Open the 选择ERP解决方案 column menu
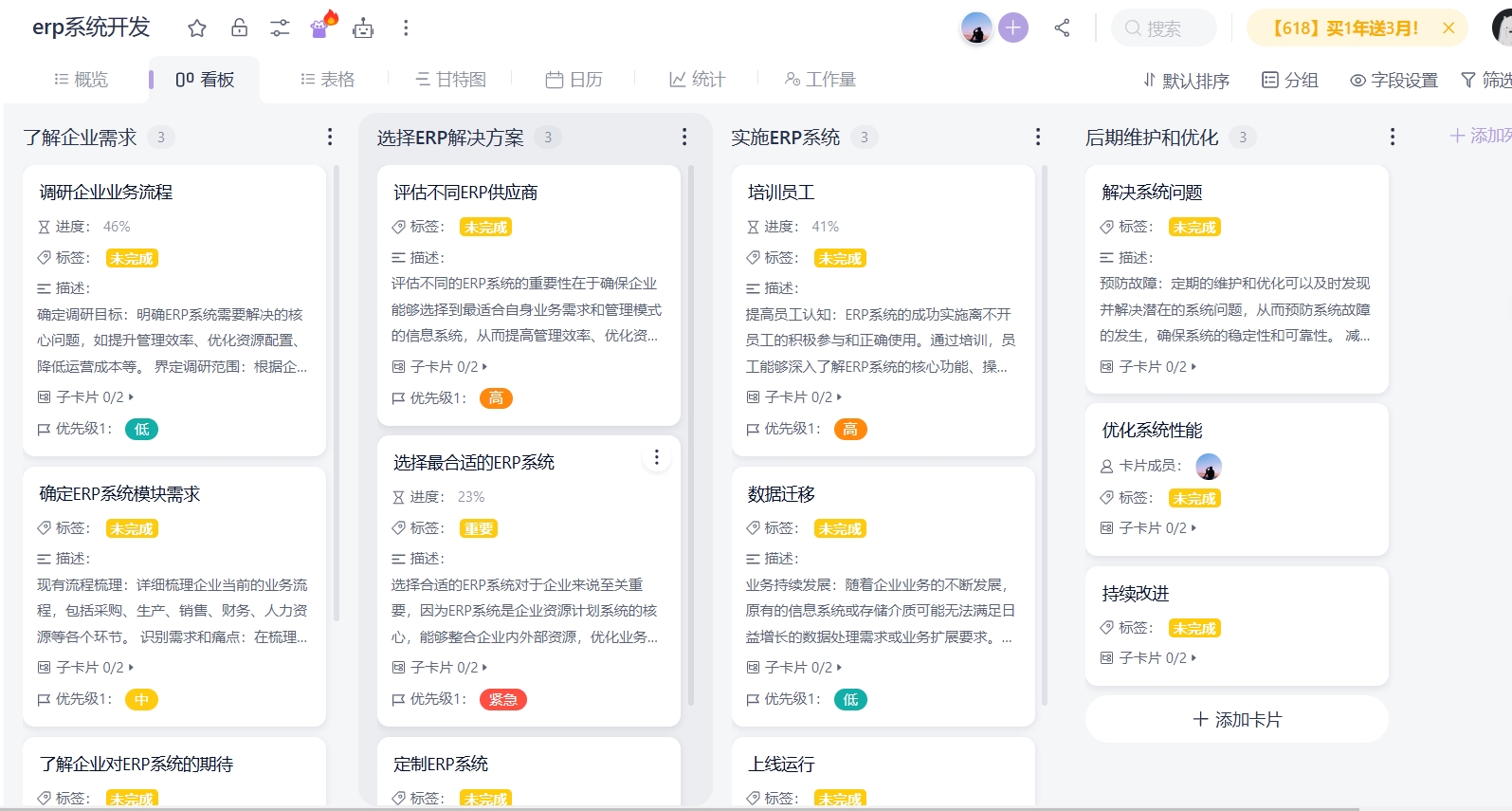The image size is (1512, 811). tap(684, 138)
